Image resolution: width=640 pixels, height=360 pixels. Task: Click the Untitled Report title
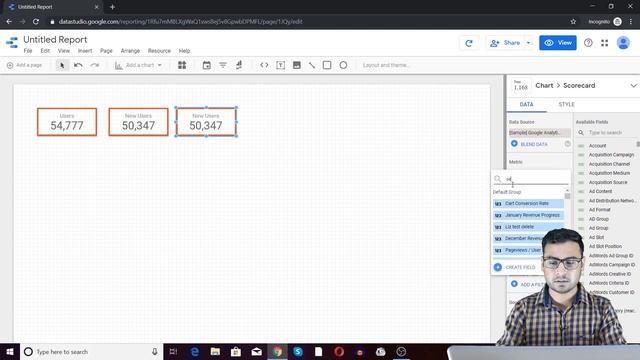point(55,40)
